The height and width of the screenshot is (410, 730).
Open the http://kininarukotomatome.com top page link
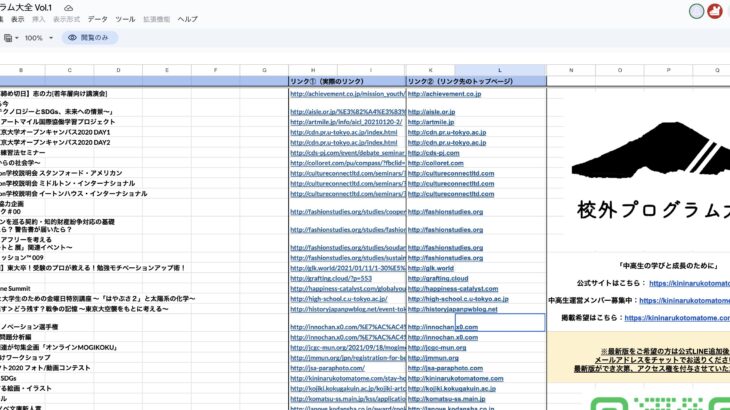click(455, 379)
